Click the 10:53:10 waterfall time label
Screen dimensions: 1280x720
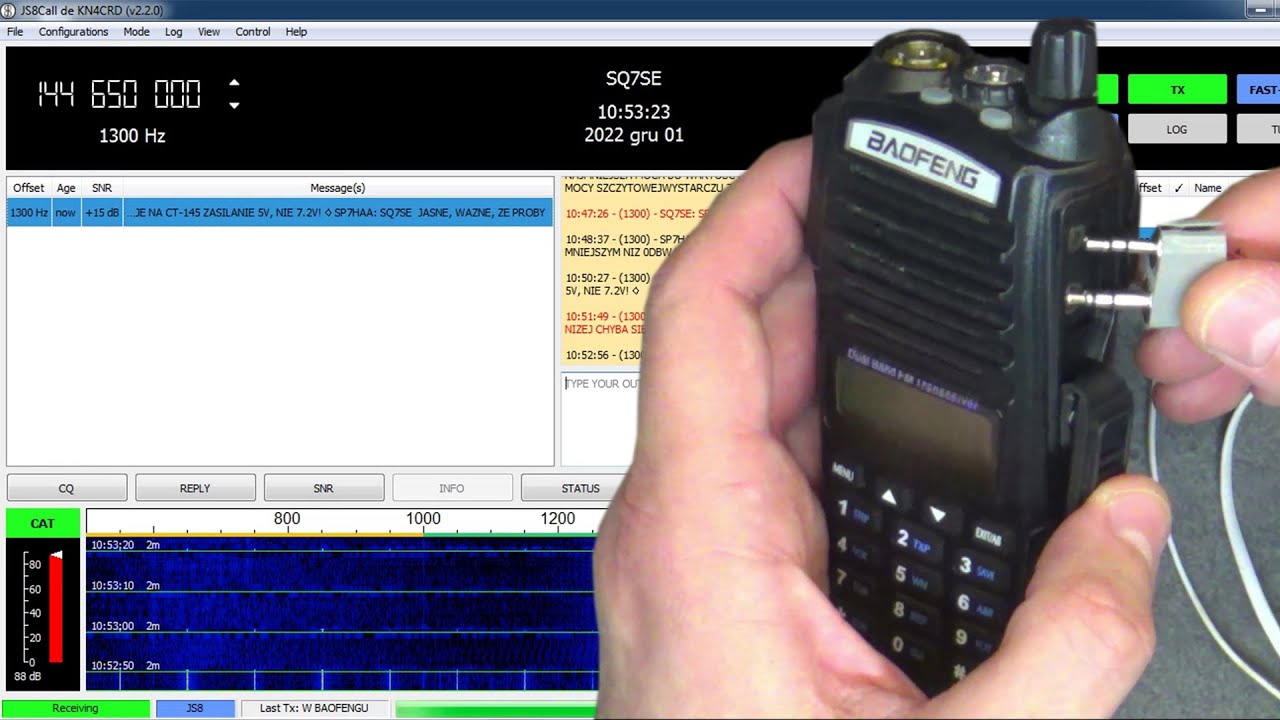[x=112, y=585]
